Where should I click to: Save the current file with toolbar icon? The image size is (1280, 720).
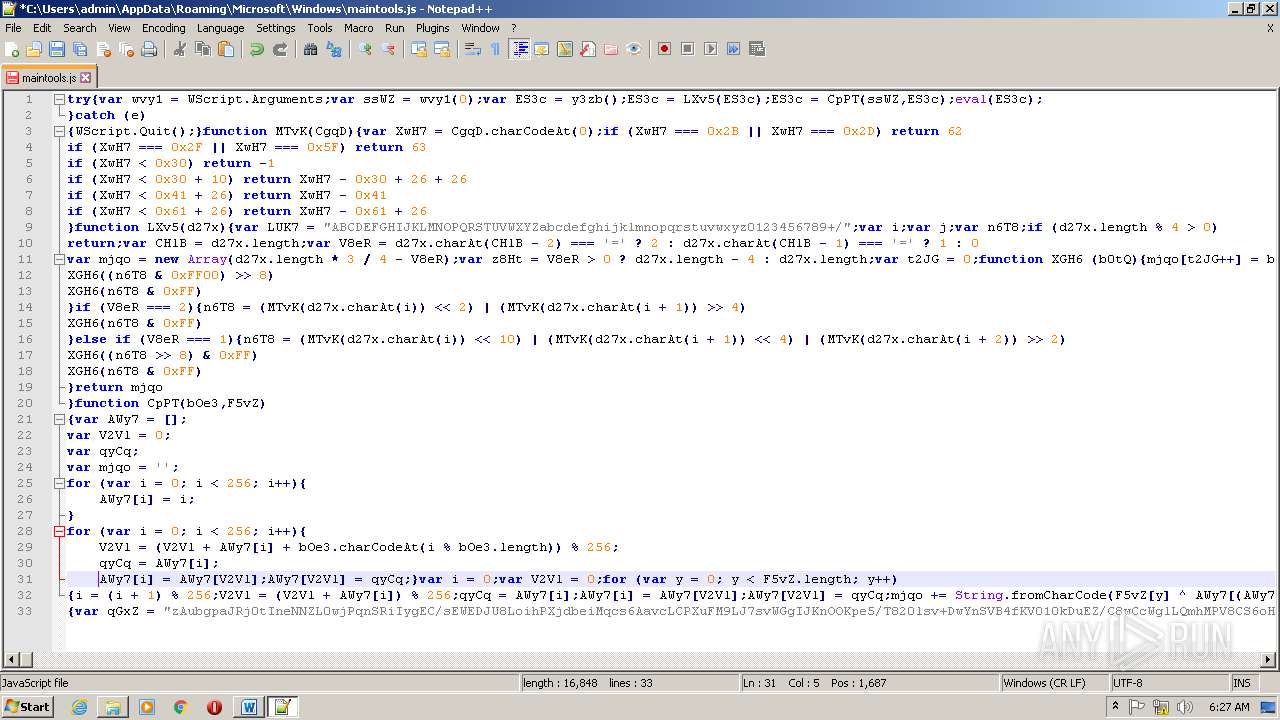pos(57,49)
